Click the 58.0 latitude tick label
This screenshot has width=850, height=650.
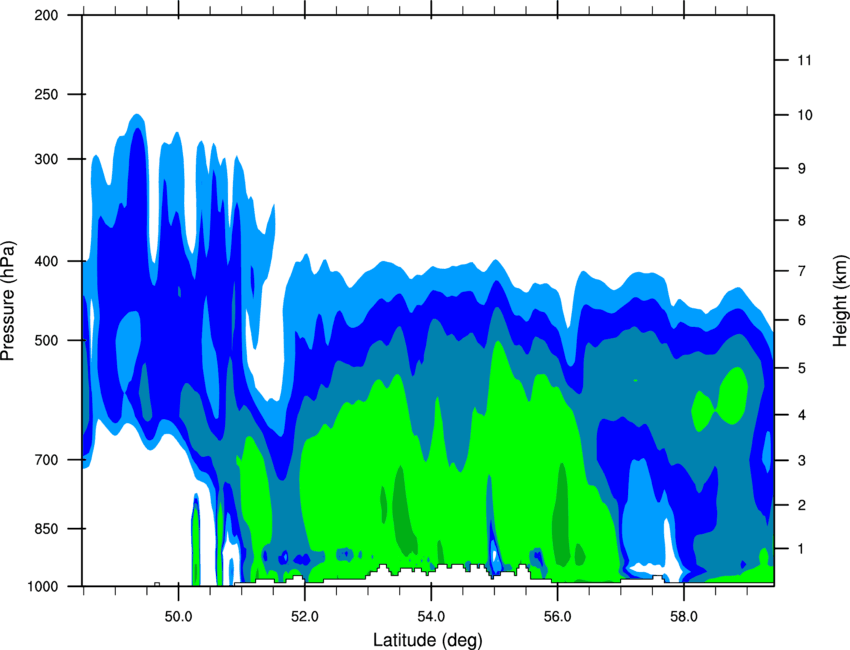click(684, 617)
